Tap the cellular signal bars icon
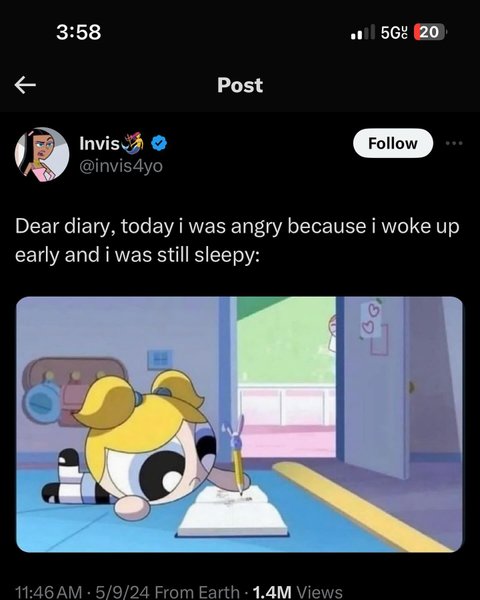 [362, 32]
